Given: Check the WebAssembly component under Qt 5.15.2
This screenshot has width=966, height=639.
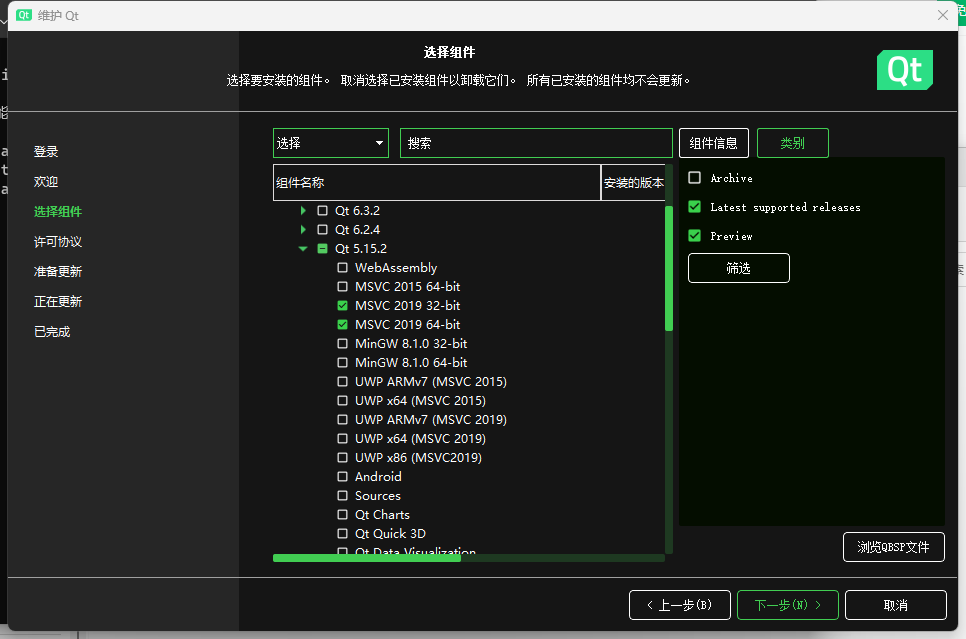Looking at the screenshot, I should [x=343, y=267].
